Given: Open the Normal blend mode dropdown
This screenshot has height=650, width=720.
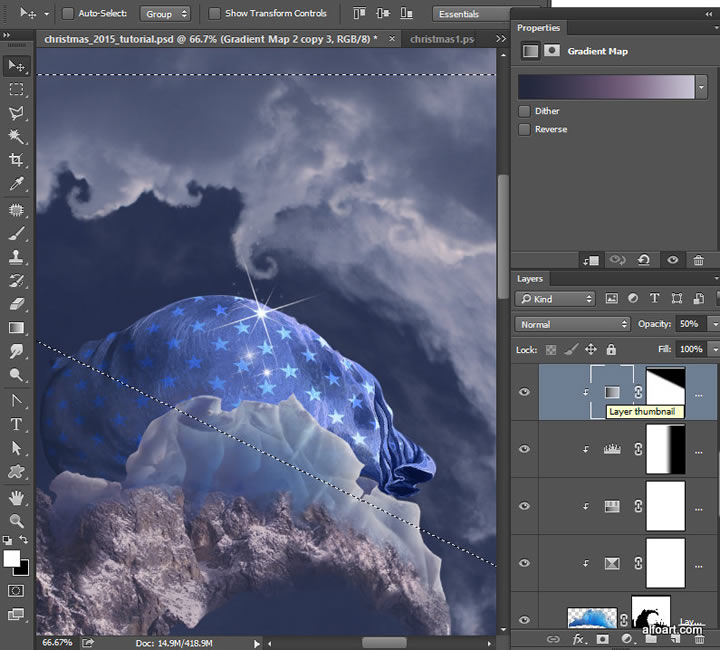Looking at the screenshot, I should click(x=572, y=324).
